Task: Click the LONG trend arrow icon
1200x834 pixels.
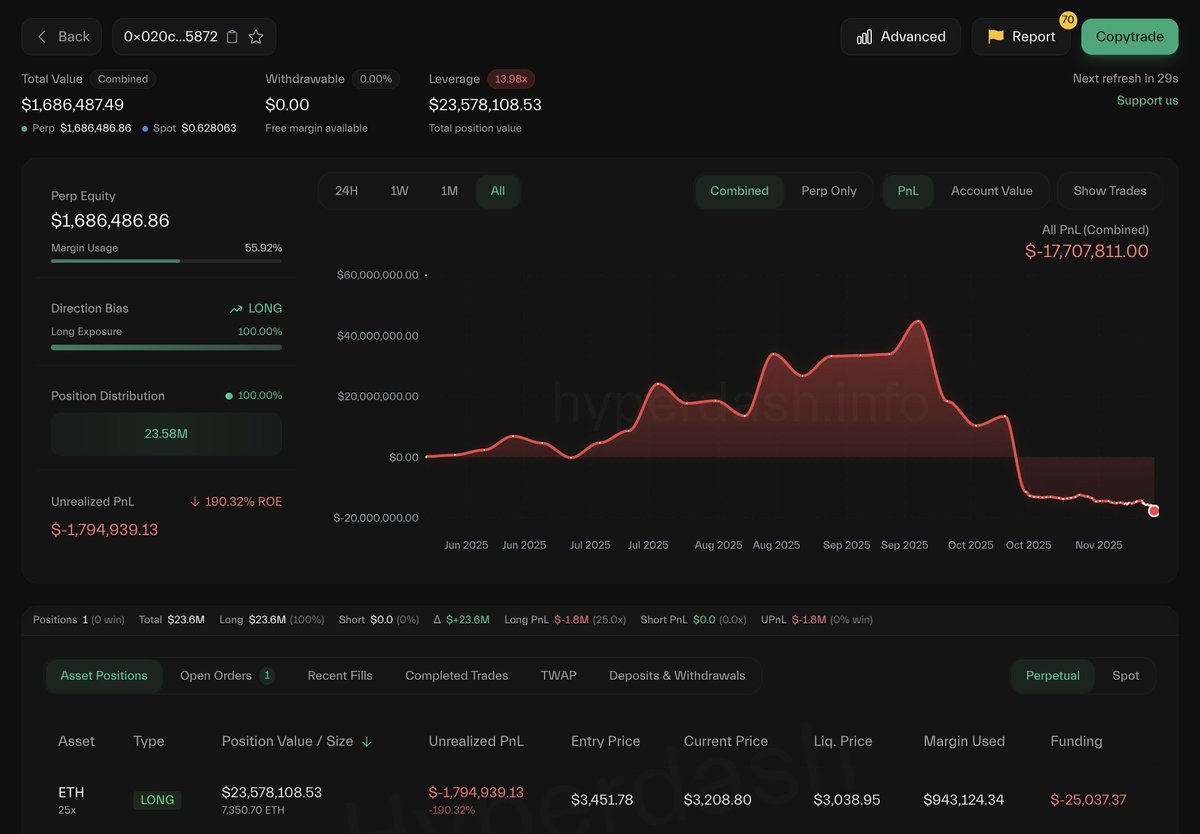Action: click(236, 309)
